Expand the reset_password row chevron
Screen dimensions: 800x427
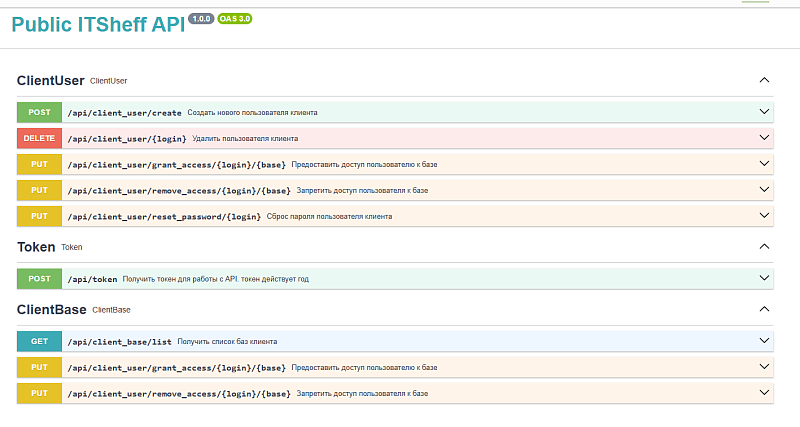click(764, 216)
